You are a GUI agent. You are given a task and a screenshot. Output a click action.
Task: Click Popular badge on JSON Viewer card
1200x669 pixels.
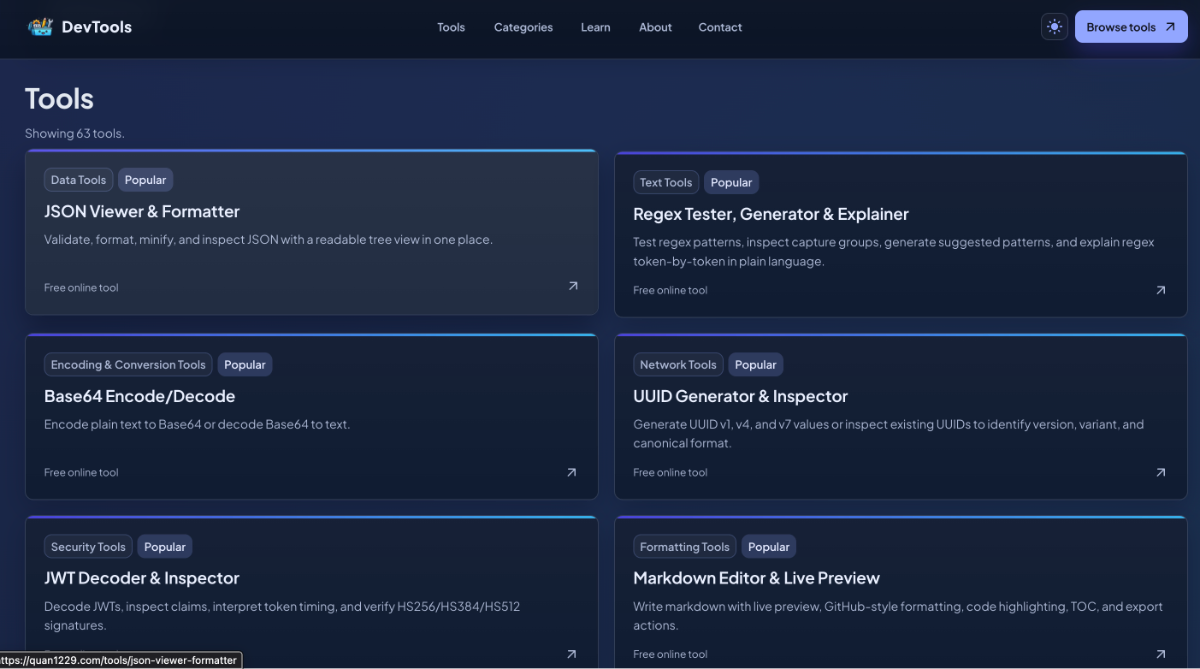146,180
